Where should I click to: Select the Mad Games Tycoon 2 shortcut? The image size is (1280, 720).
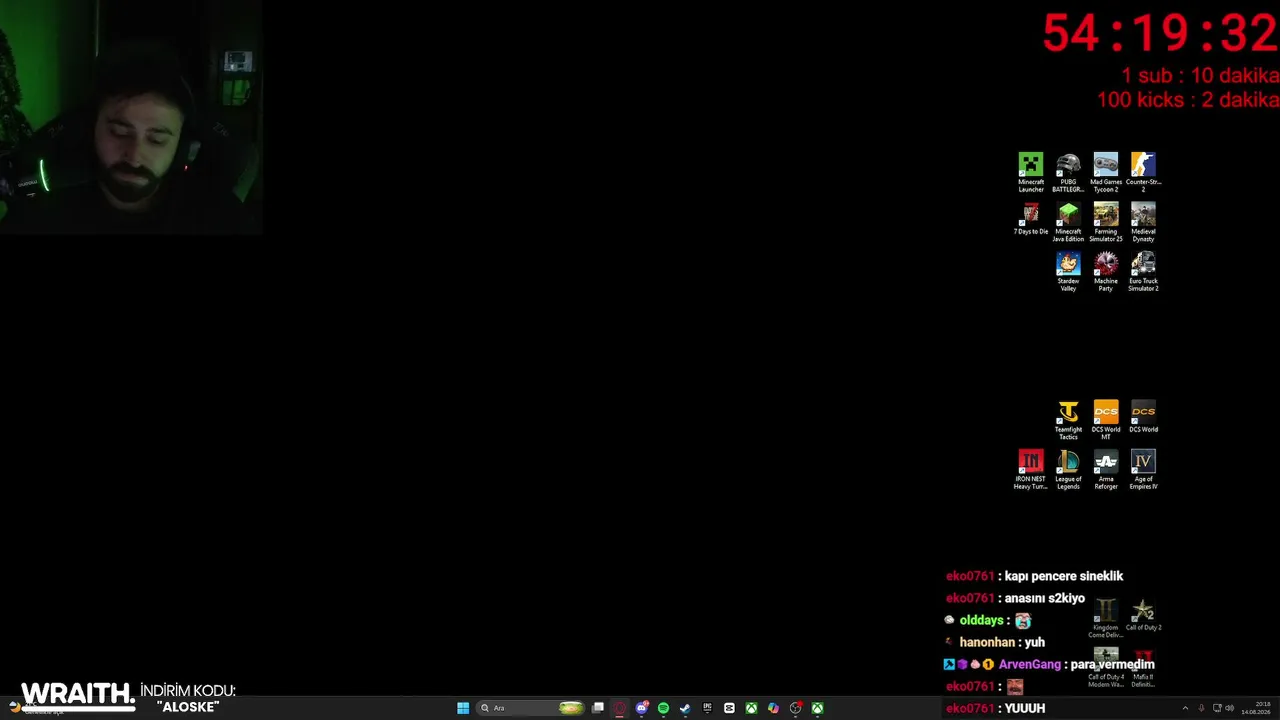coord(1106,172)
